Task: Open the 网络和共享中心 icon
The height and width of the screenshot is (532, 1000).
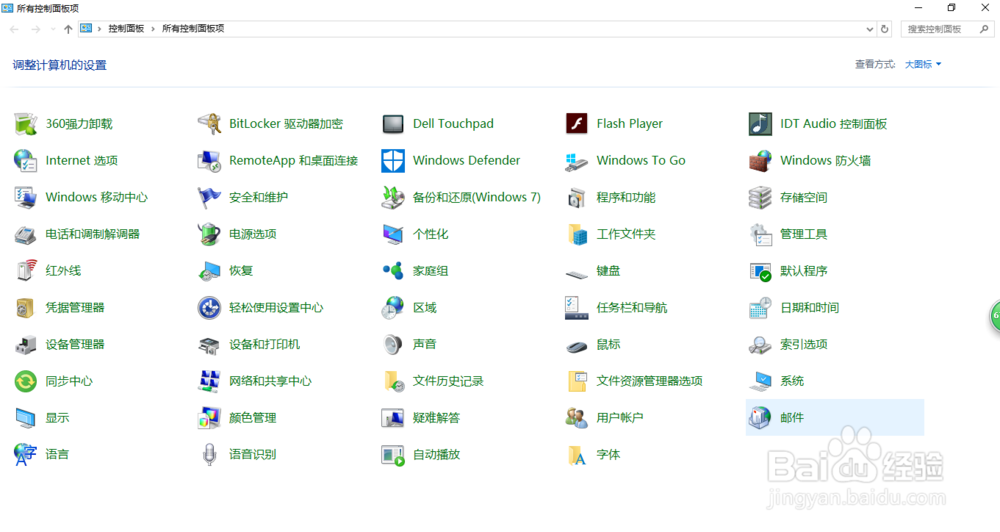Action: pyautogui.click(x=209, y=381)
